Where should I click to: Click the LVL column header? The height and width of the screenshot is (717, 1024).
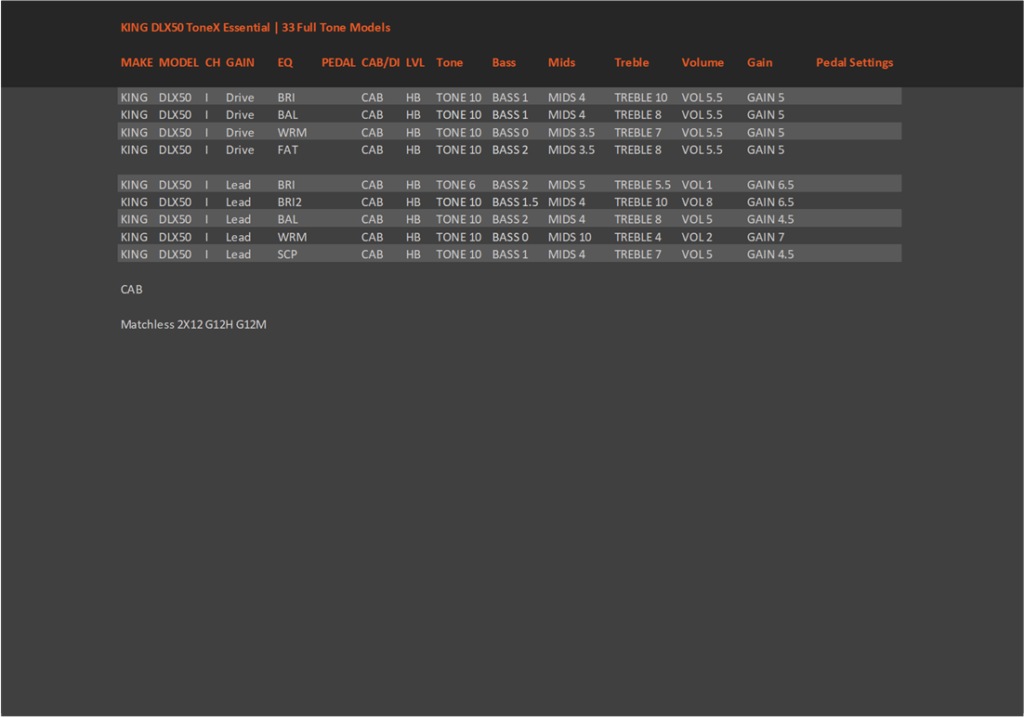(x=415, y=63)
